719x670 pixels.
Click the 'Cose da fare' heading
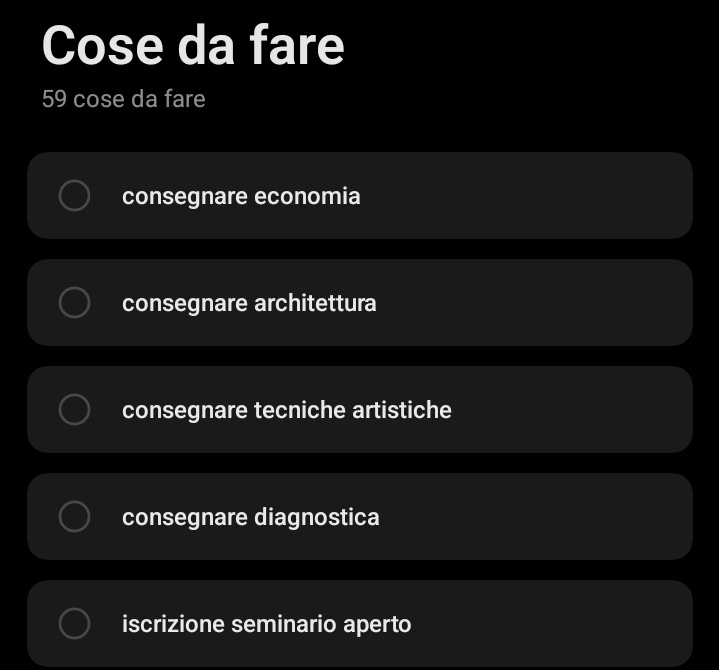[193, 45]
